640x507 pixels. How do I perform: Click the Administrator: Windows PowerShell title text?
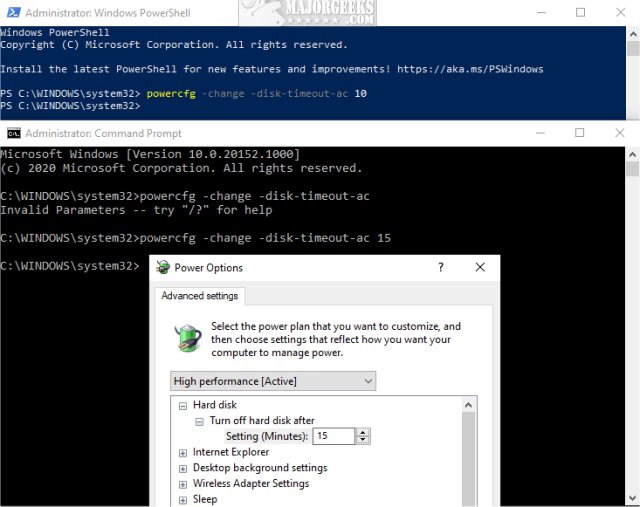click(108, 13)
